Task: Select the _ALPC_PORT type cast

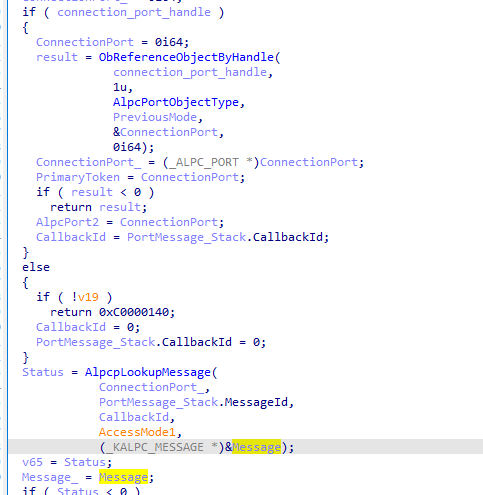Action: 211,162
